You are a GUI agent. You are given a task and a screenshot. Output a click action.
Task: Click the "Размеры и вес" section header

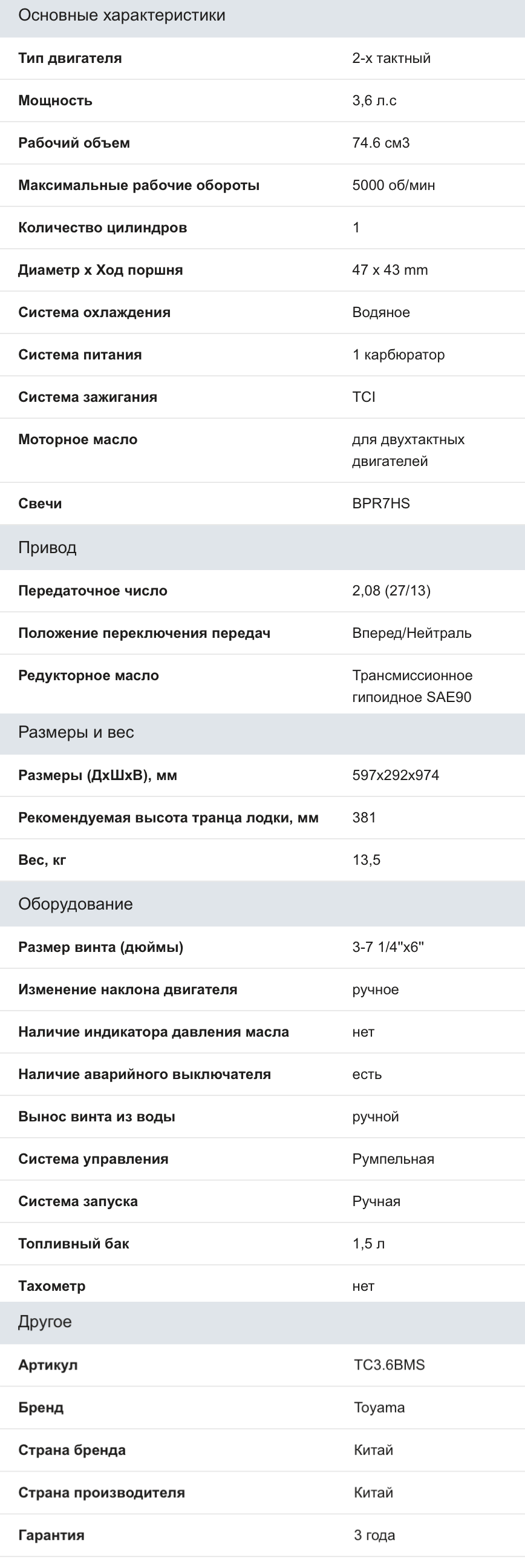(x=76, y=732)
